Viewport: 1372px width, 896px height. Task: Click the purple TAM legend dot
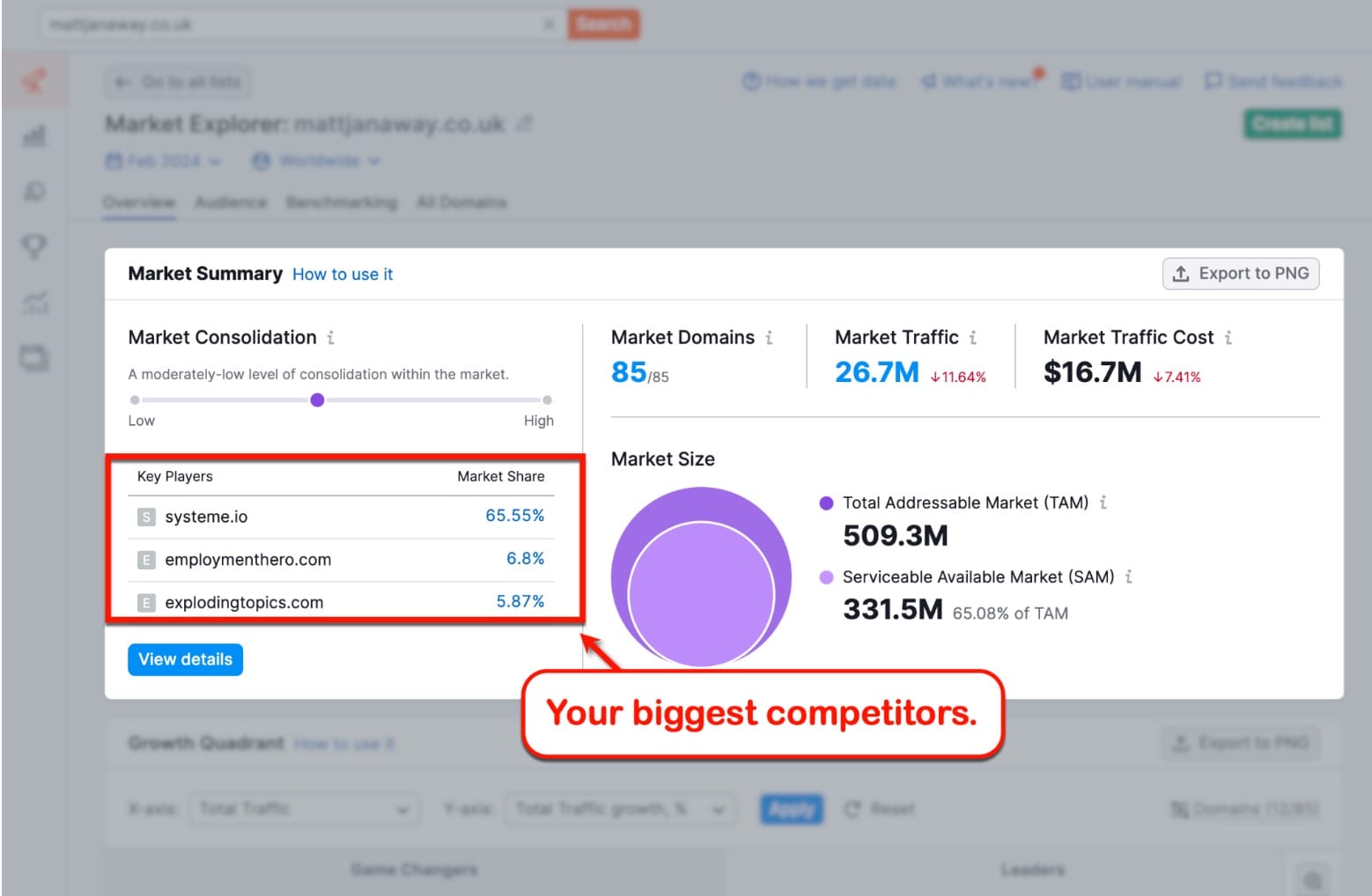click(x=826, y=503)
